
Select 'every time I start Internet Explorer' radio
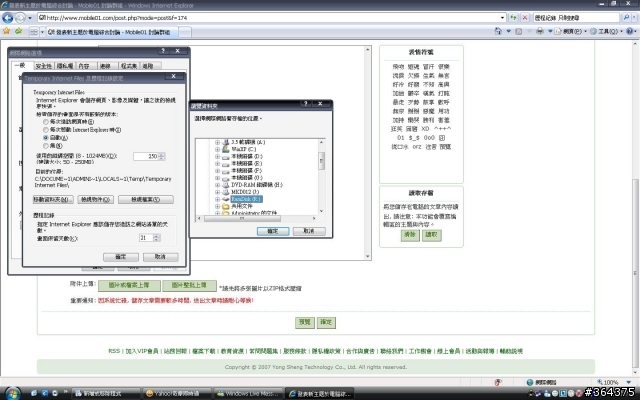(46, 130)
